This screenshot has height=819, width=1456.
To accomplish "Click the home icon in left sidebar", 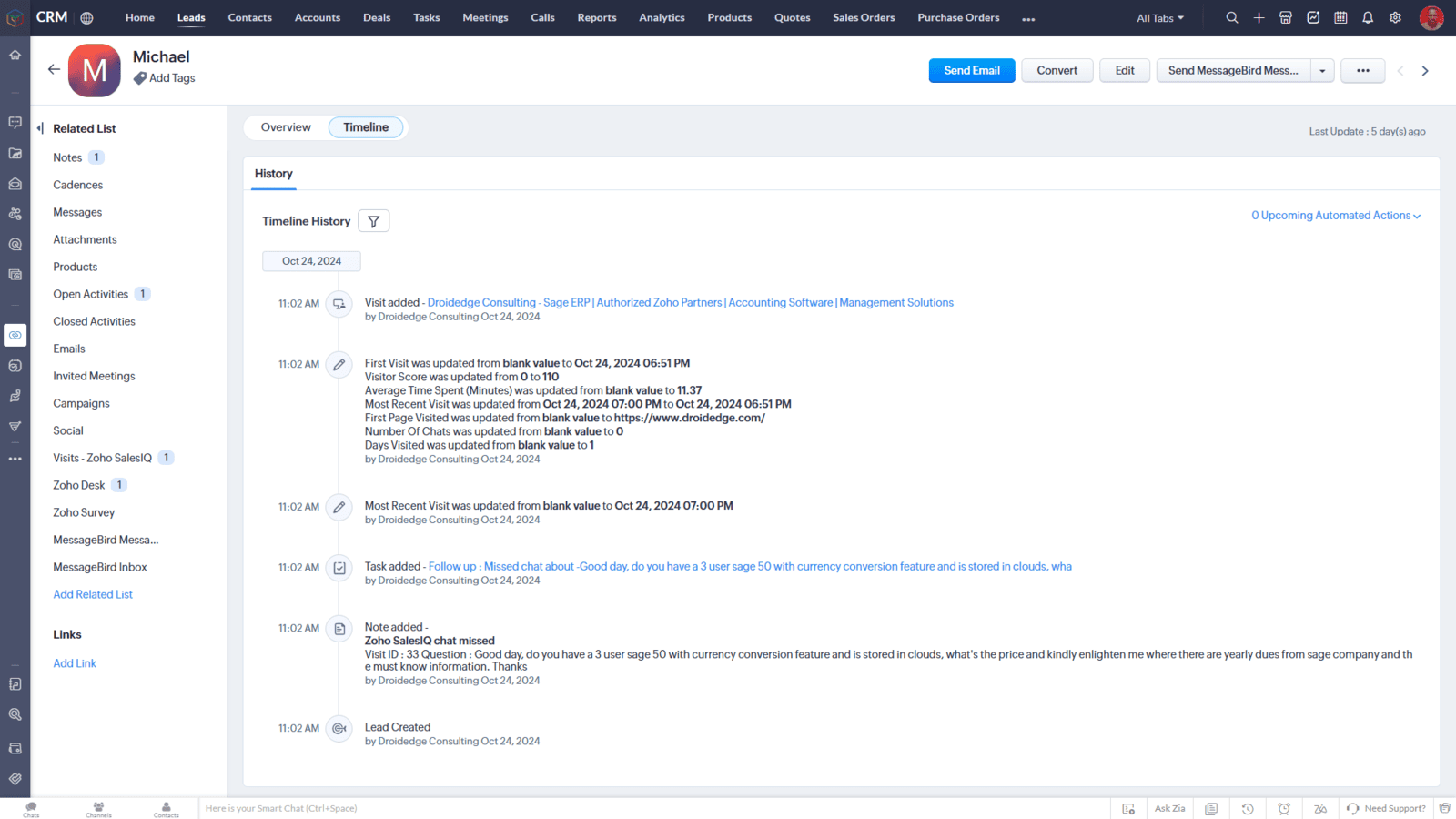I will coord(15,55).
